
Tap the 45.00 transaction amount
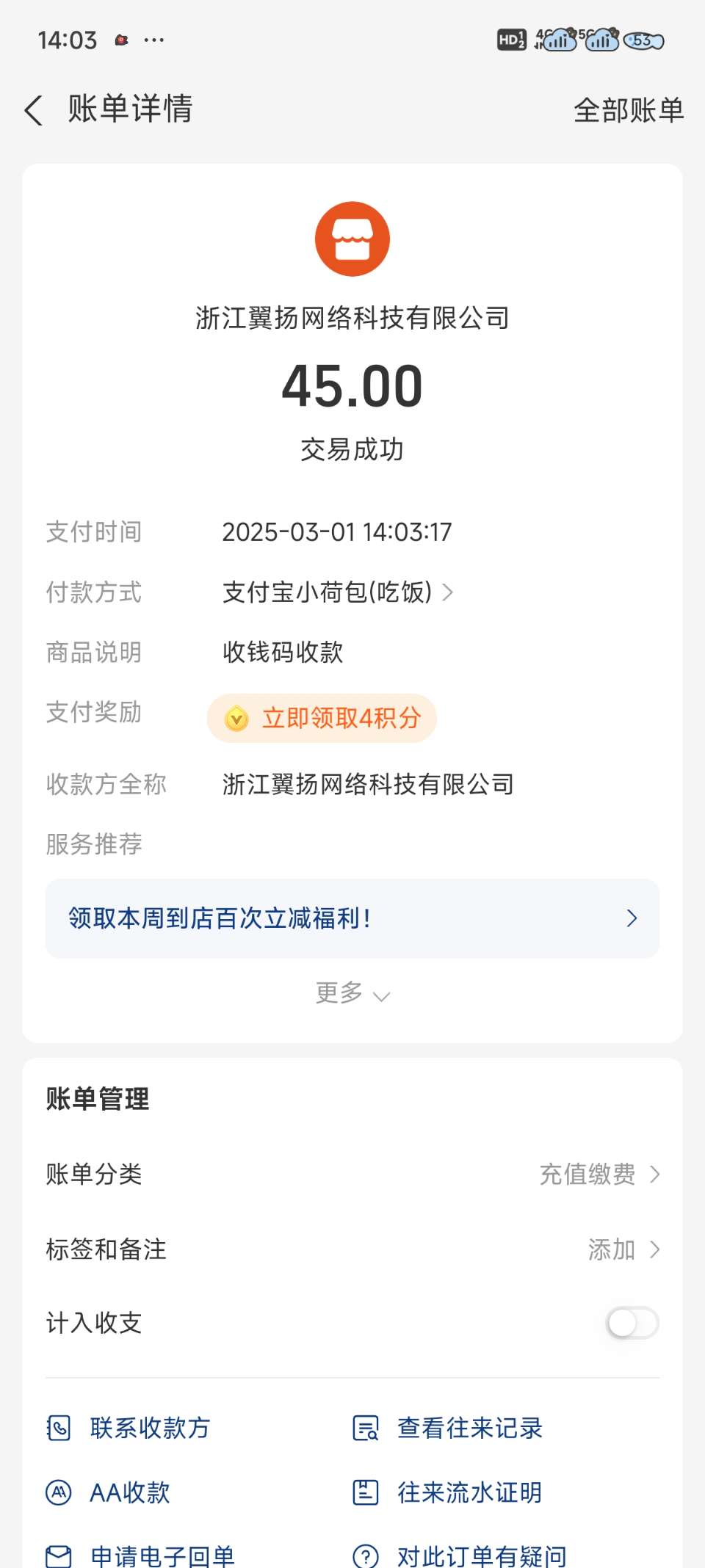click(352, 386)
